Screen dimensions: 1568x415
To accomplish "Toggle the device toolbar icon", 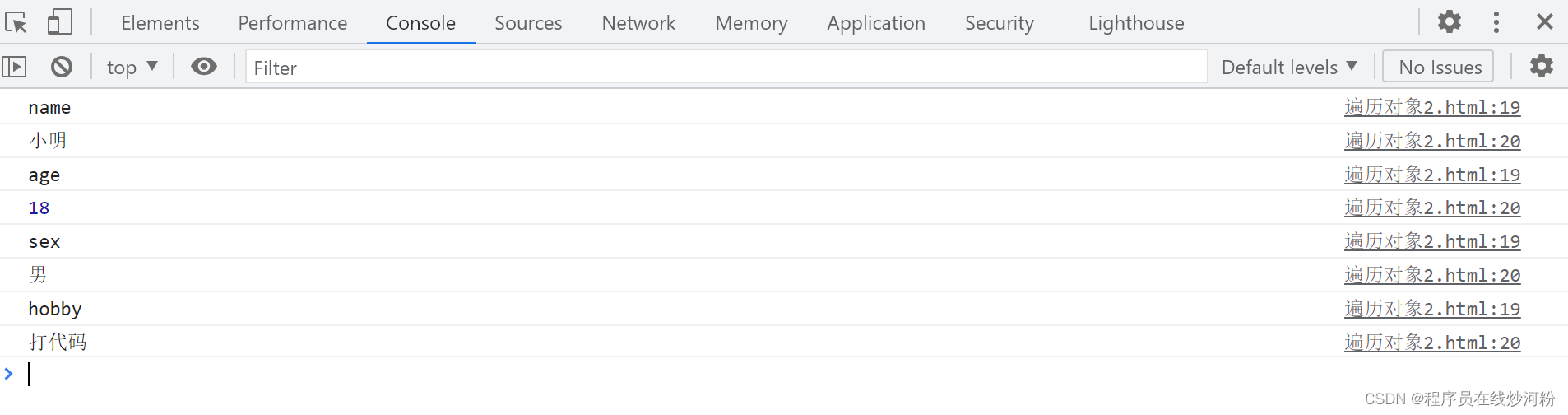I will [x=59, y=22].
